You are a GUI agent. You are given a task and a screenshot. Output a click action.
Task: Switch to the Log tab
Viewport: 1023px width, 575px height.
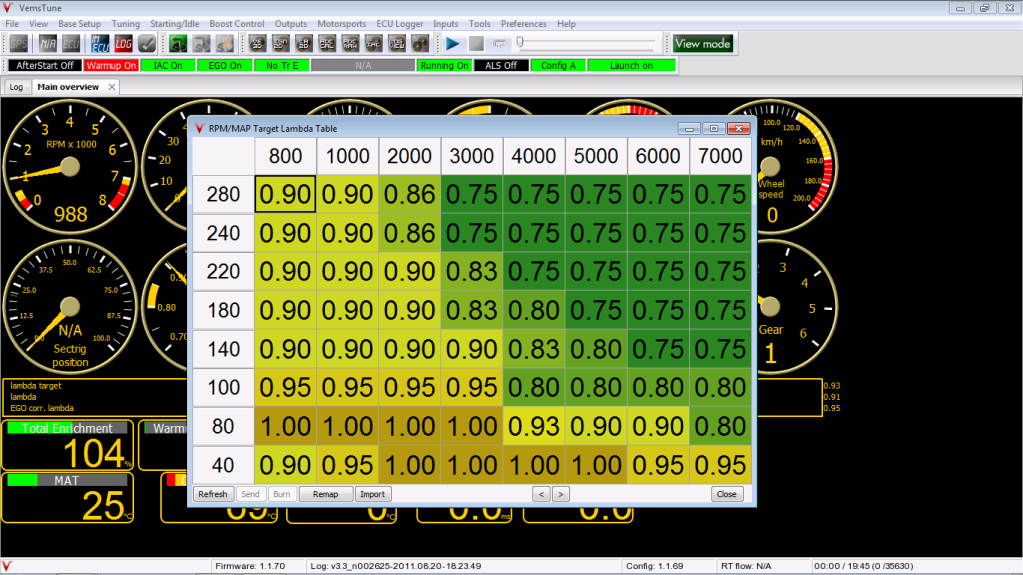coord(16,87)
